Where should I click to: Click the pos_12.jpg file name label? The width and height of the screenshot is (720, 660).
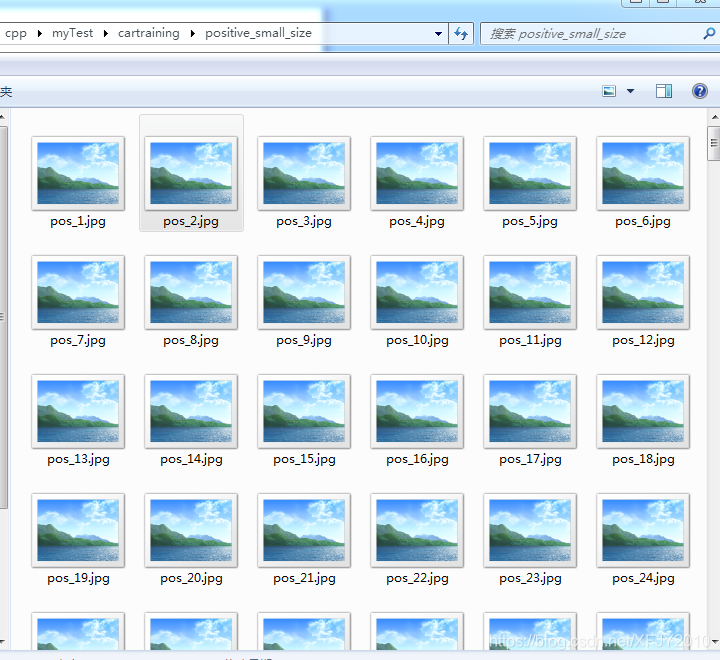tap(643, 340)
